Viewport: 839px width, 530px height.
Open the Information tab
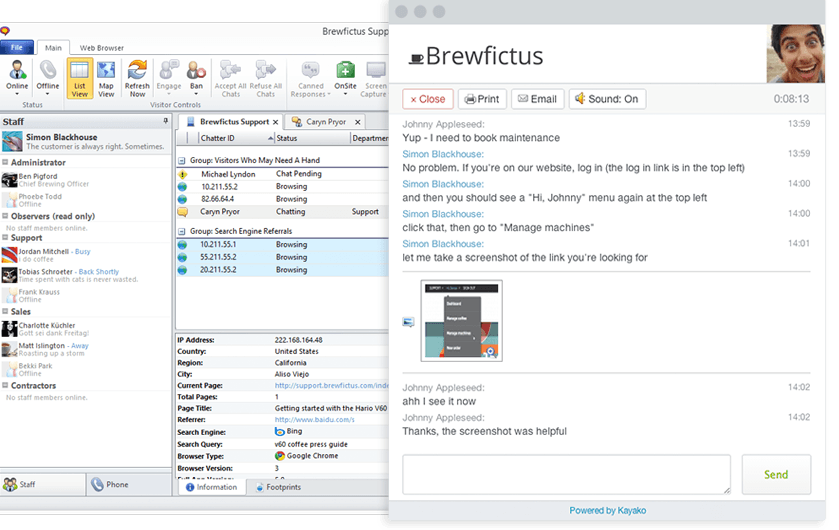(212, 487)
